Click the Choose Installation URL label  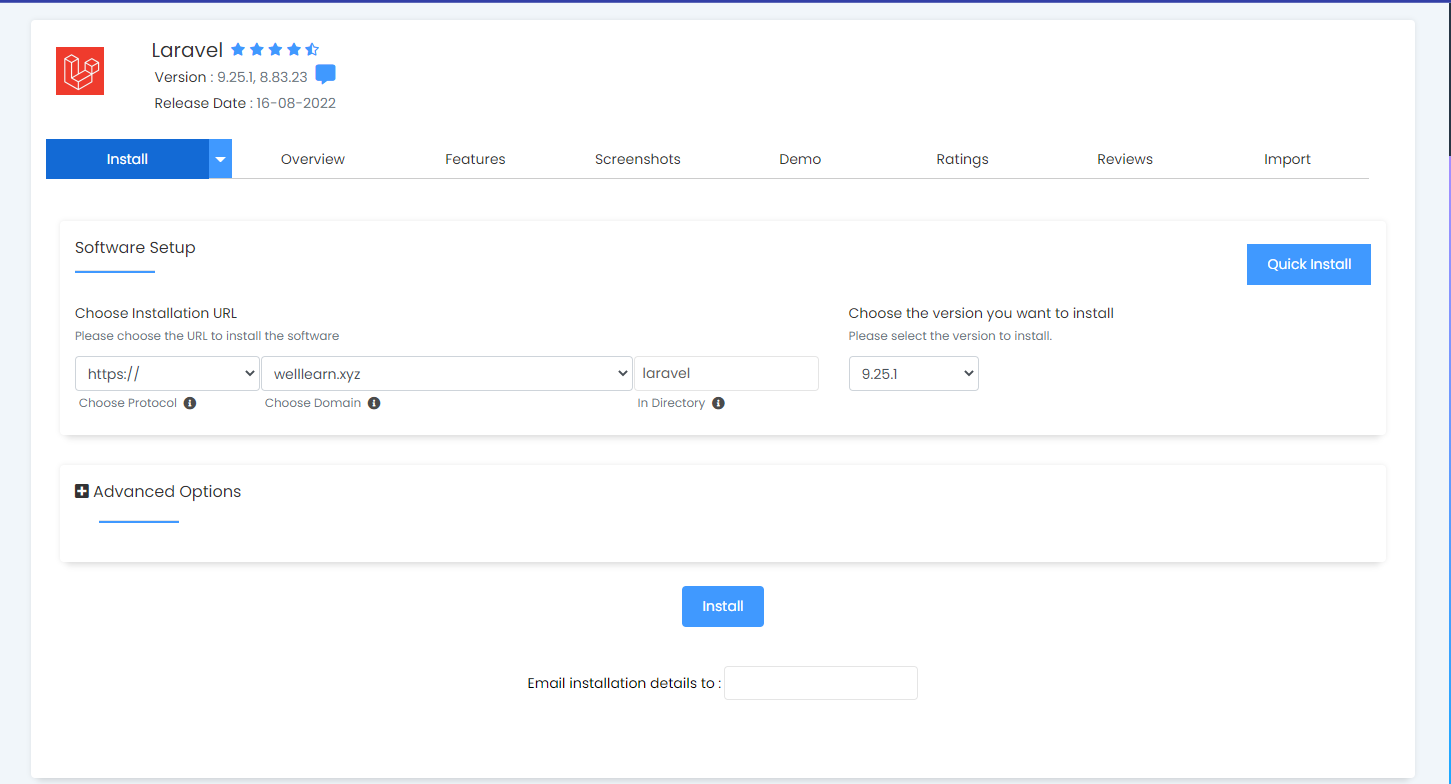pos(156,313)
